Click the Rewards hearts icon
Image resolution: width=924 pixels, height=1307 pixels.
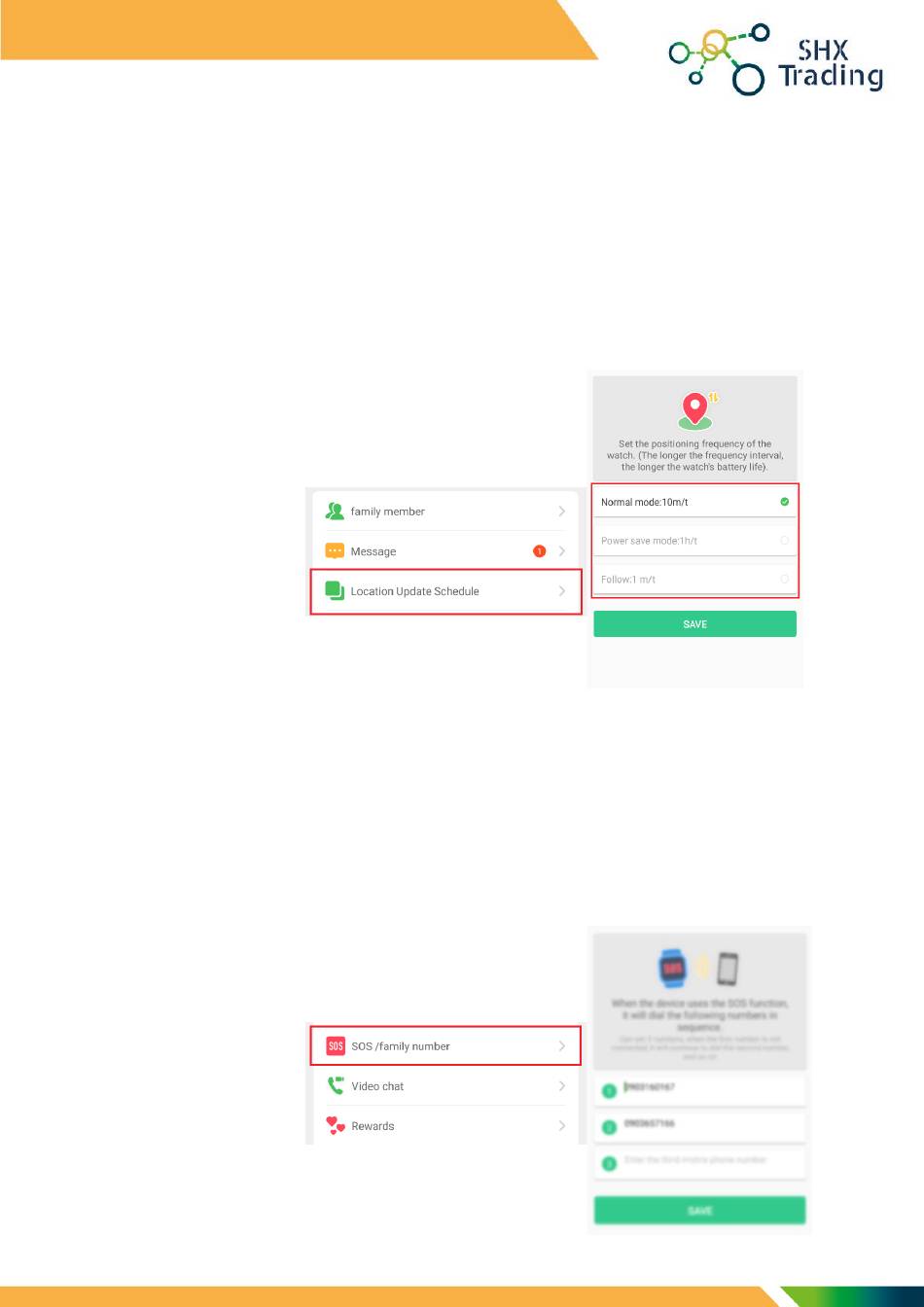point(337,1126)
